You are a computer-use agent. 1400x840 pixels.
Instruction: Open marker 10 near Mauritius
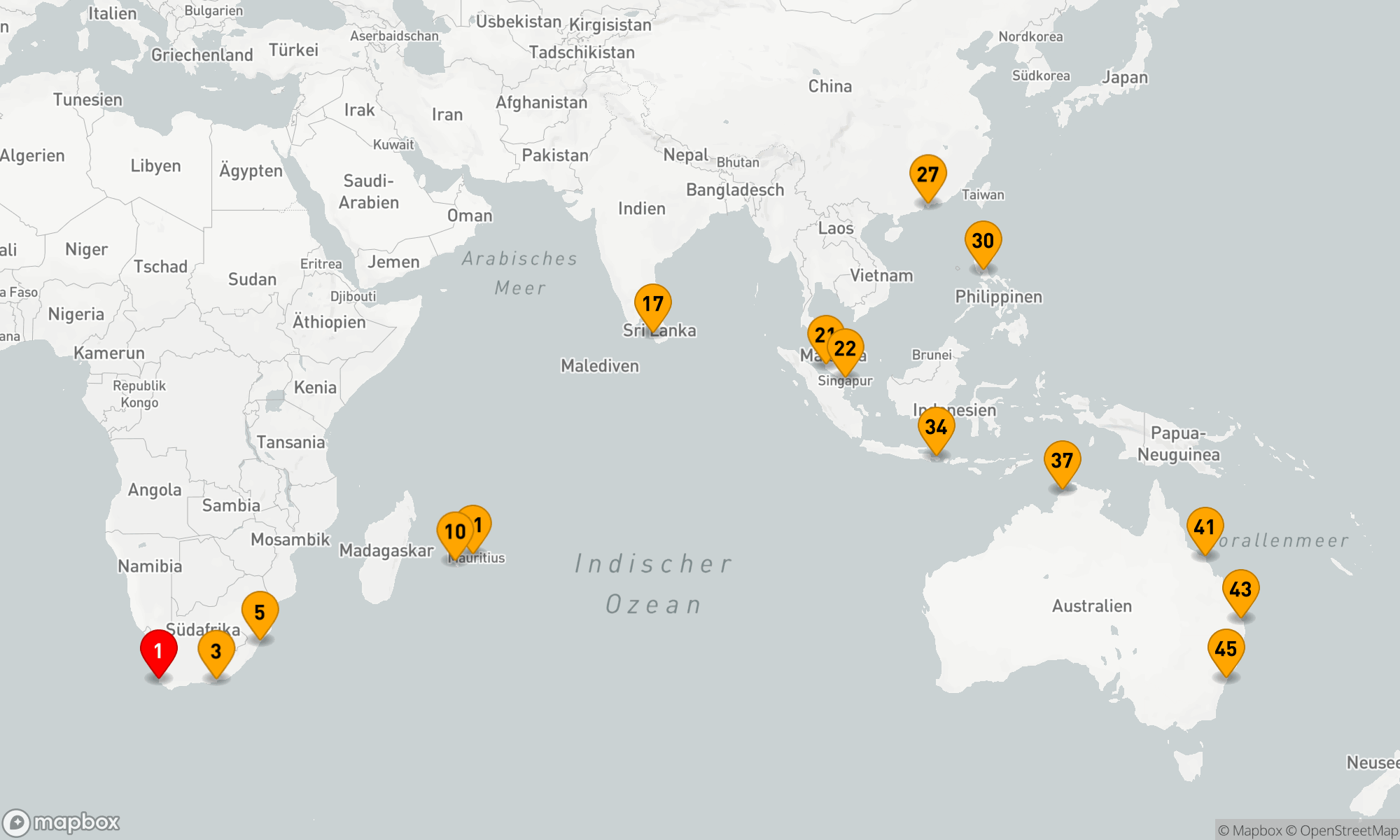point(455,532)
